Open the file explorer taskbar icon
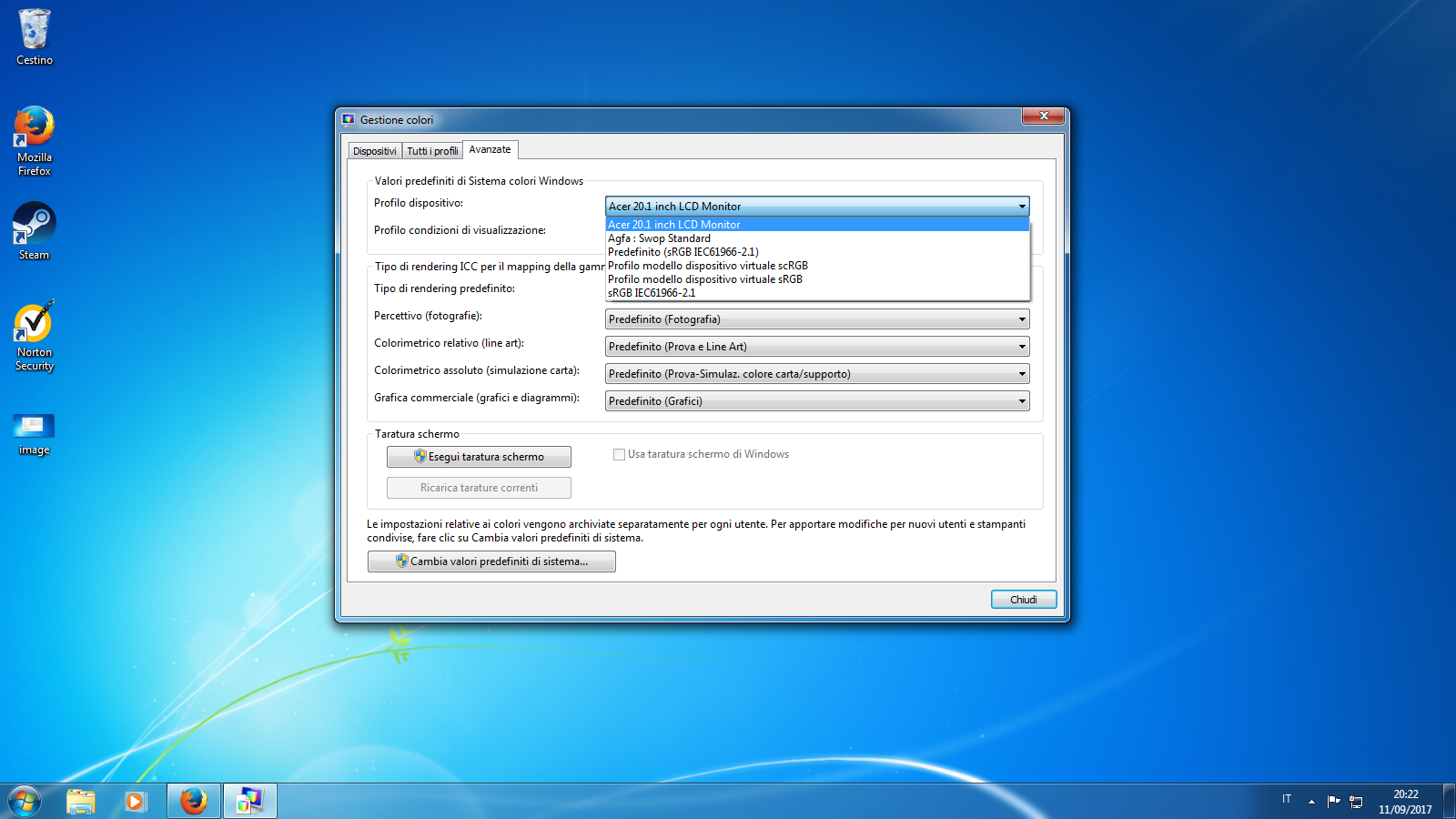Screen dimensions: 1456x819 [81, 801]
